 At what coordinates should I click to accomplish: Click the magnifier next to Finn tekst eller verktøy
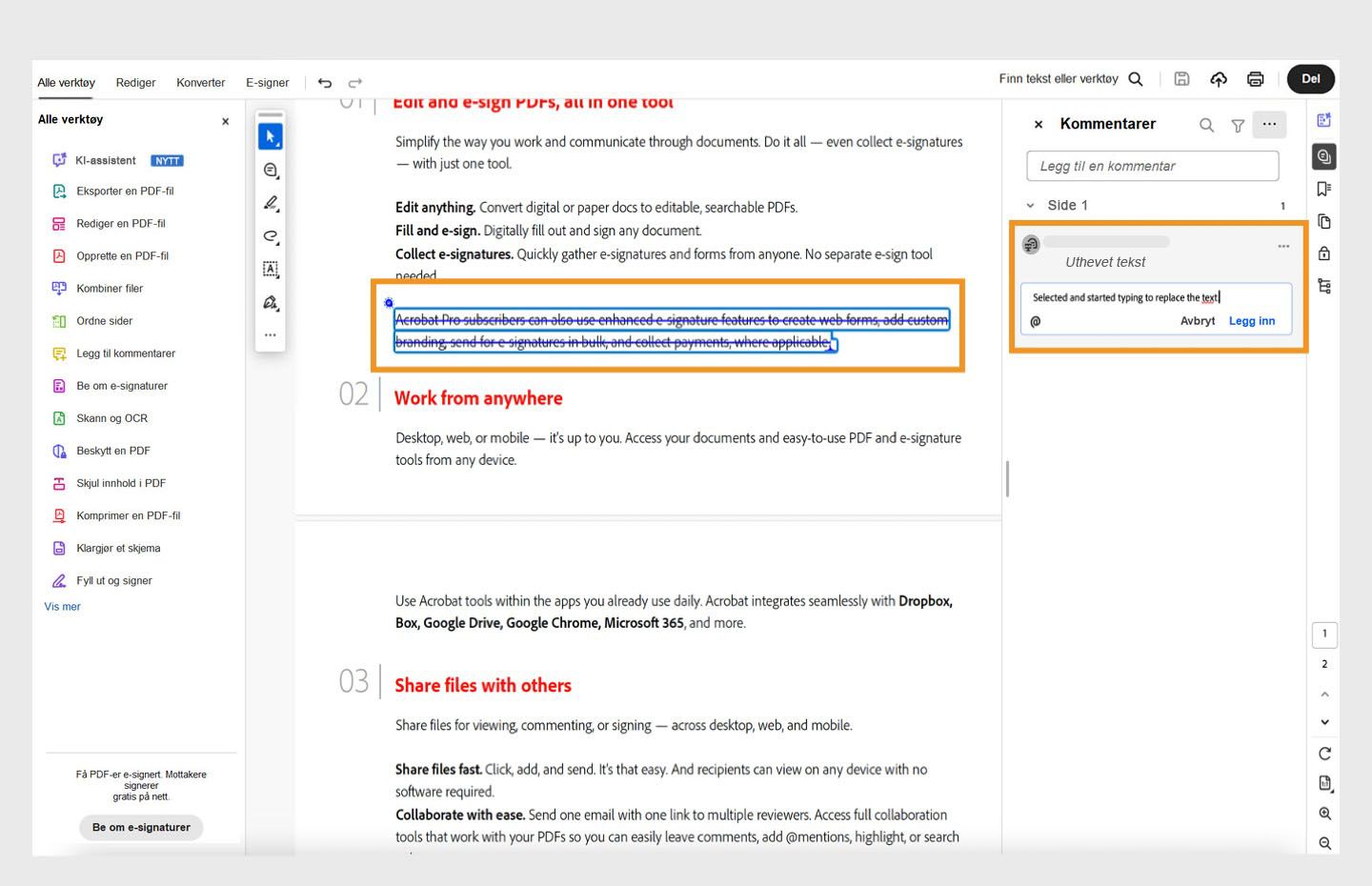[x=1136, y=79]
